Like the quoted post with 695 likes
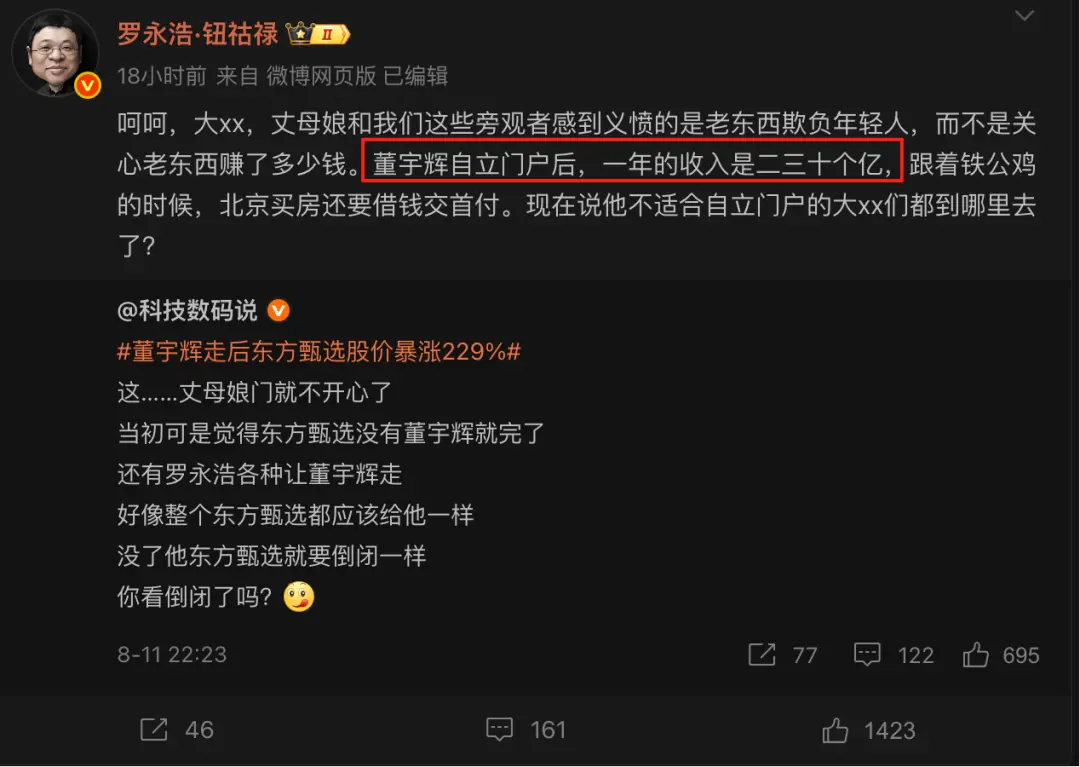 [x=1001, y=655]
